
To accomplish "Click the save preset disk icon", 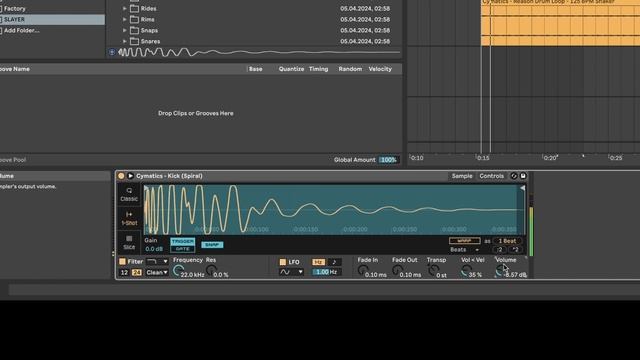I will coord(523,176).
